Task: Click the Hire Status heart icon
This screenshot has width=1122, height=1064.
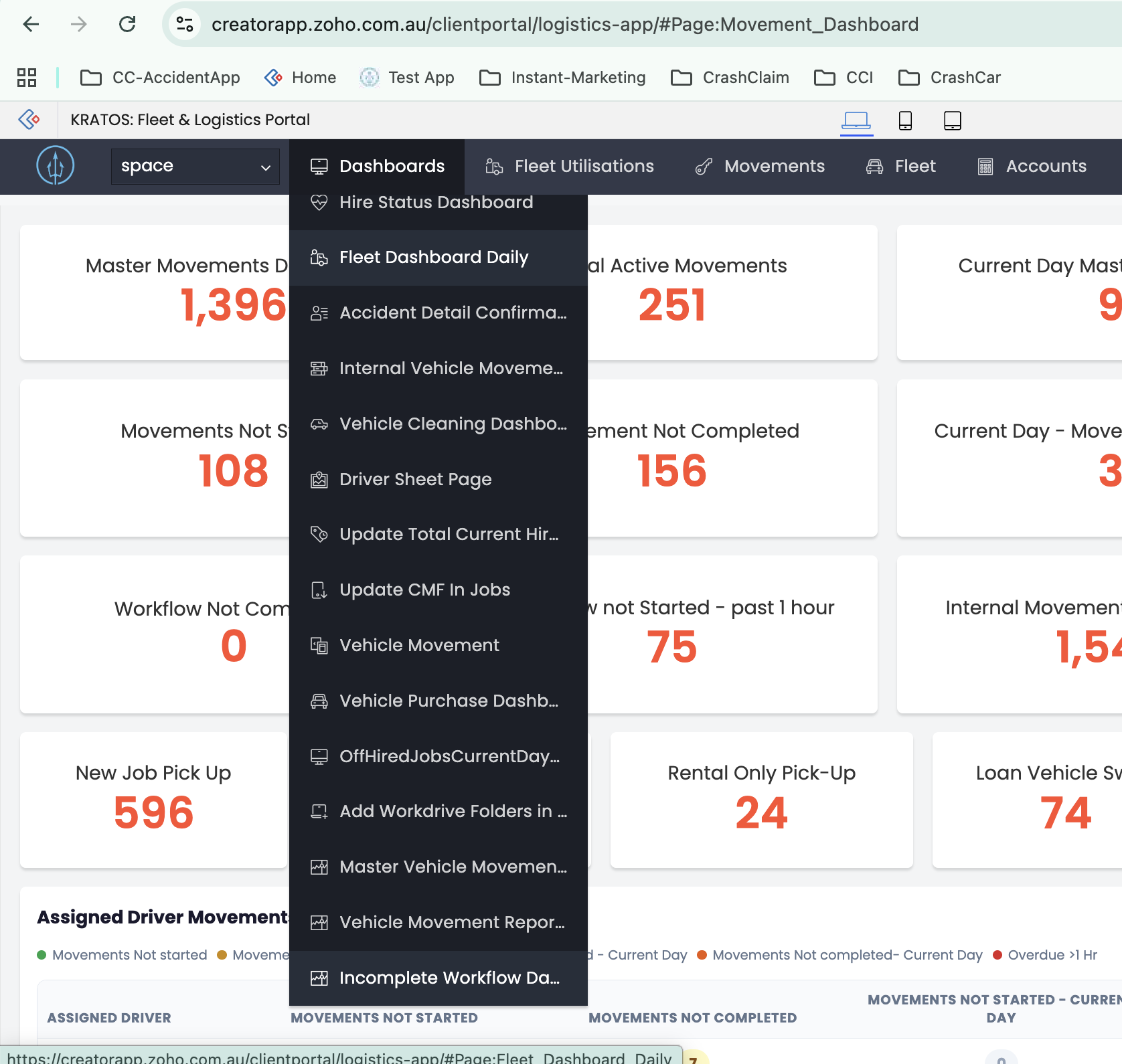Action: pyautogui.click(x=319, y=202)
